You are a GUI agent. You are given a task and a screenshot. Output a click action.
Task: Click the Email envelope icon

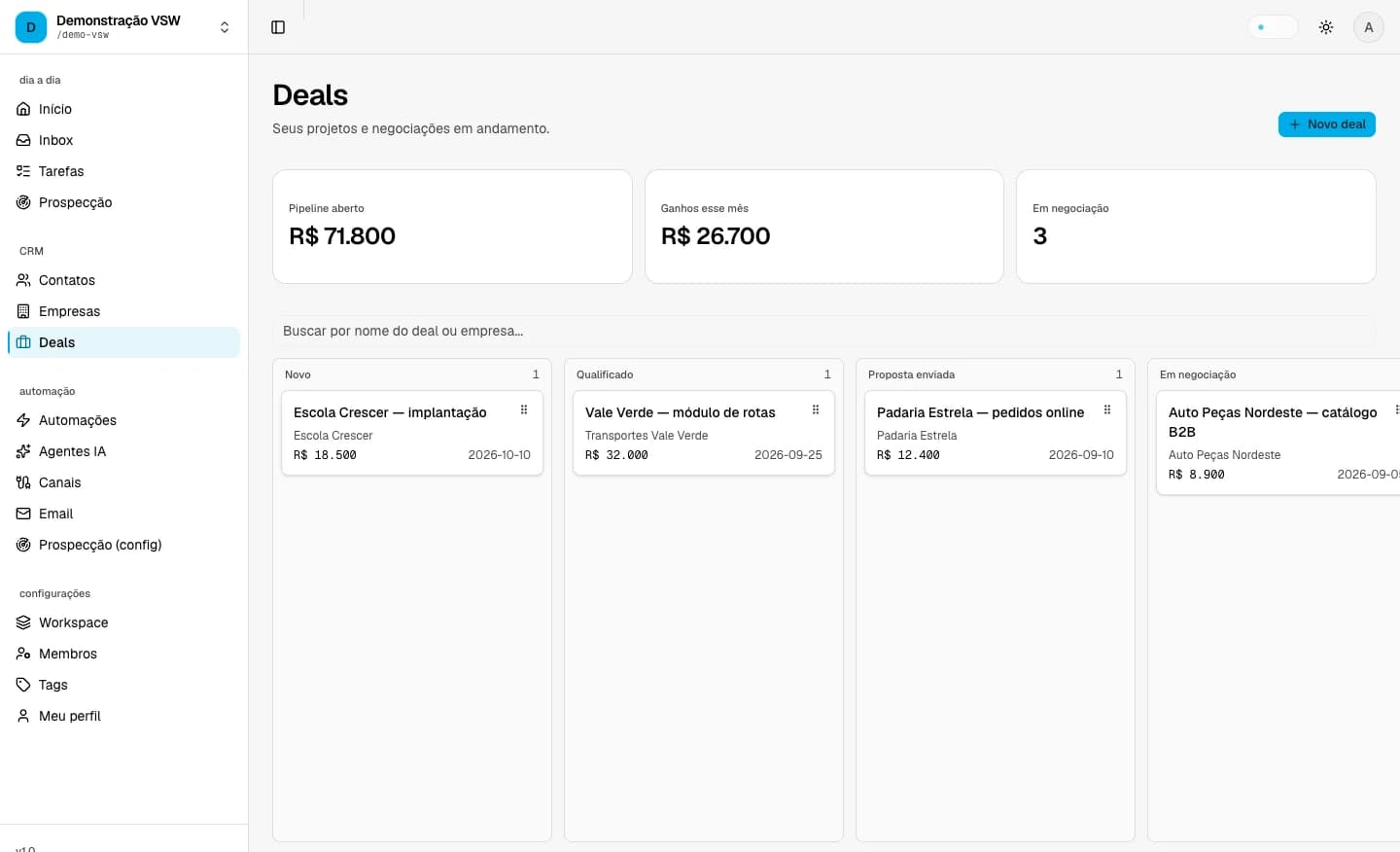tap(23, 514)
